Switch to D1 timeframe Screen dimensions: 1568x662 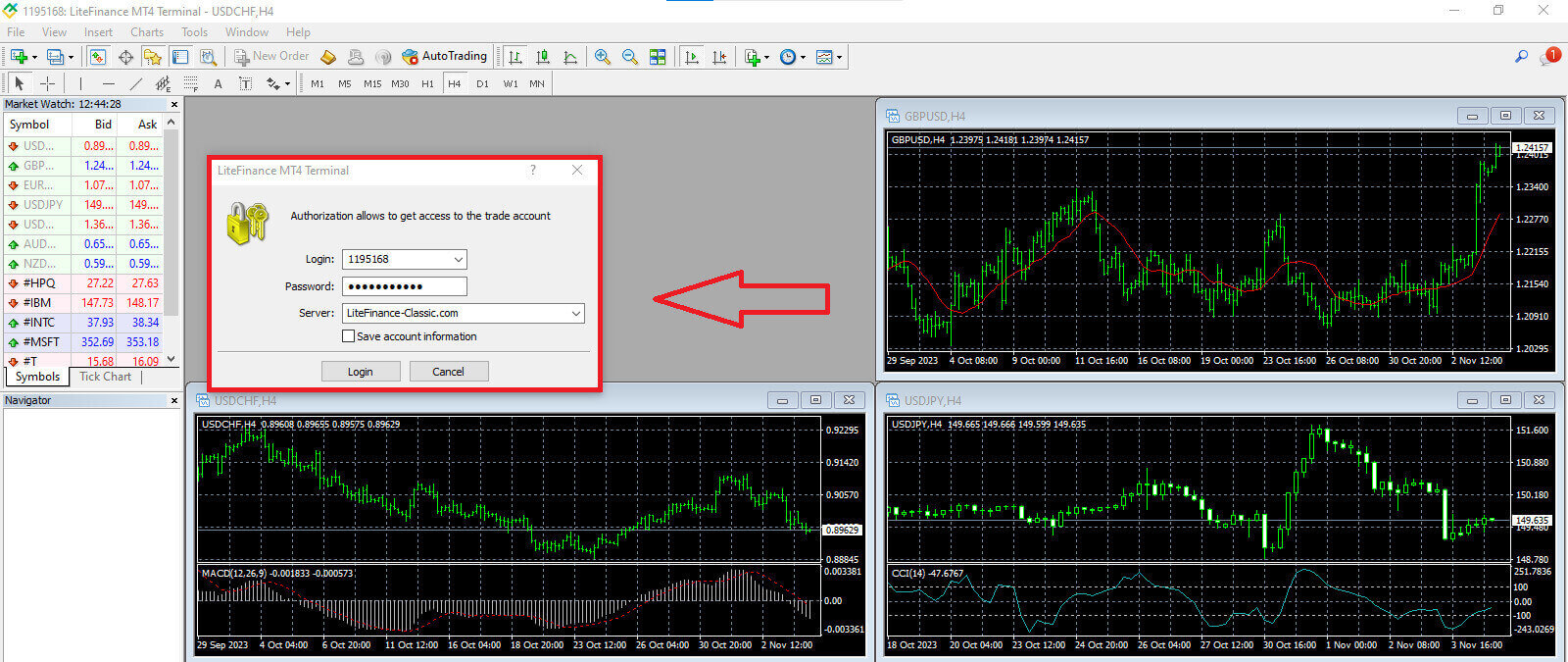(x=482, y=84)
